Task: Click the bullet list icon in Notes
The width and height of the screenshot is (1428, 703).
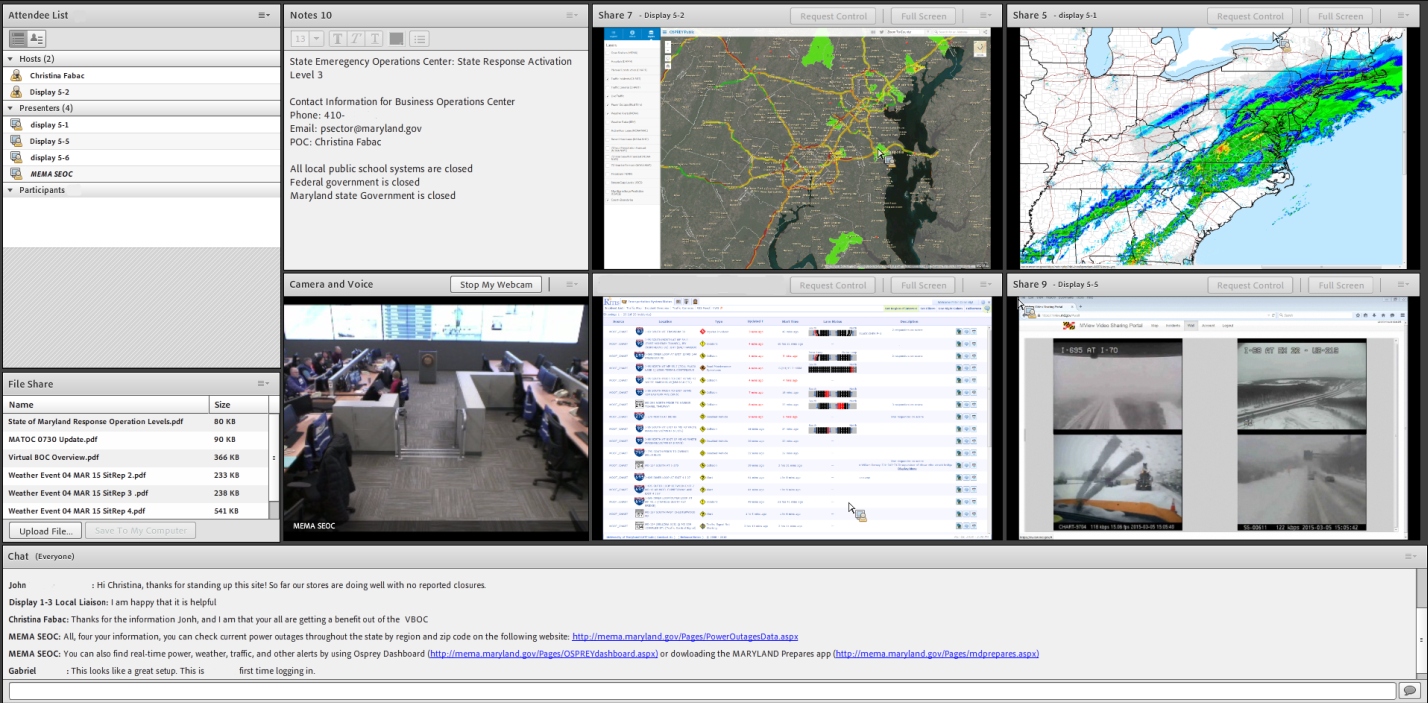Action: (419, 39)
